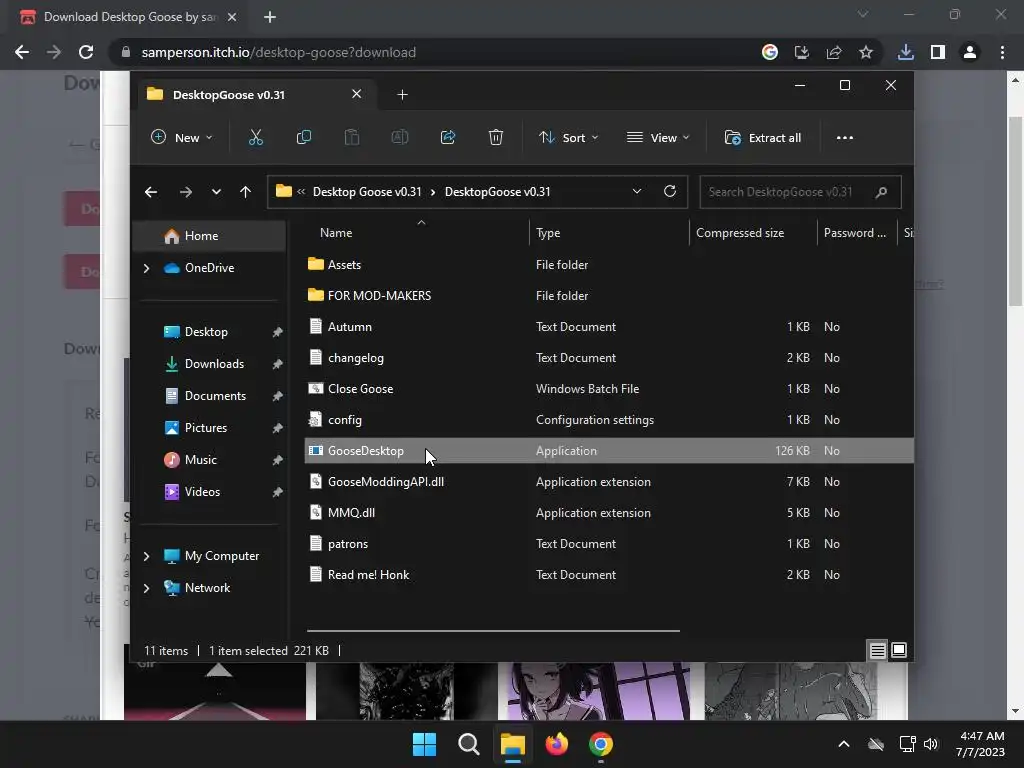Click the Copy icon in Explorer toolbar
Image resolution: width=1024 pixels, height=768 pixels.
coord(304,138)
